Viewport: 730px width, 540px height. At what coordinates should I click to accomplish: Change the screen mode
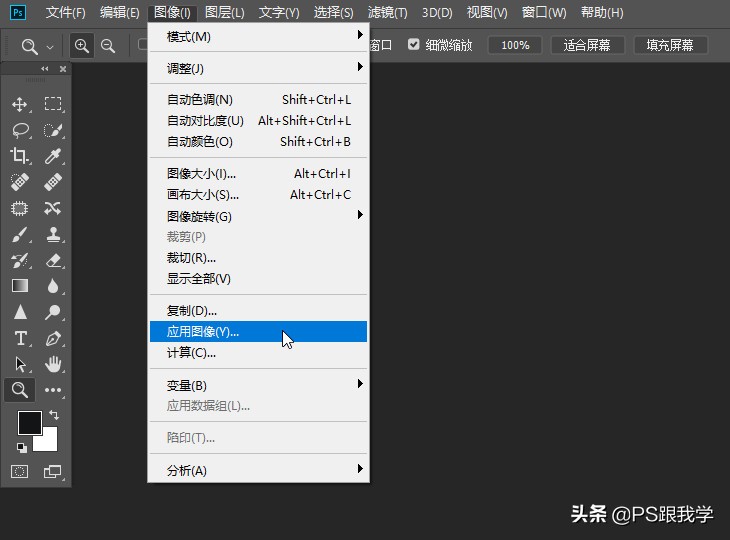tap(52, 472)
